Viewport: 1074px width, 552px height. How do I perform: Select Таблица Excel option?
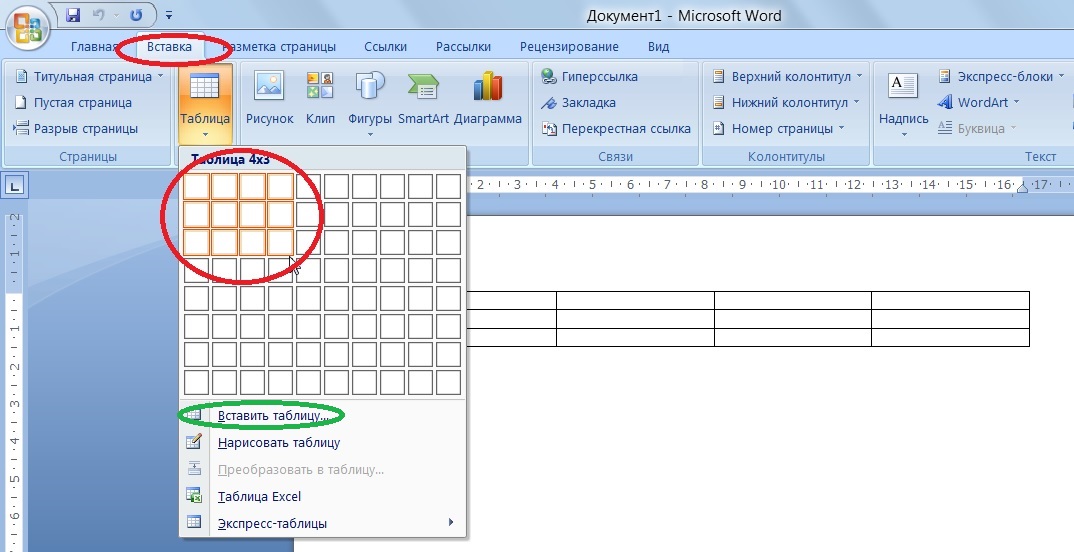pos(259,497)
